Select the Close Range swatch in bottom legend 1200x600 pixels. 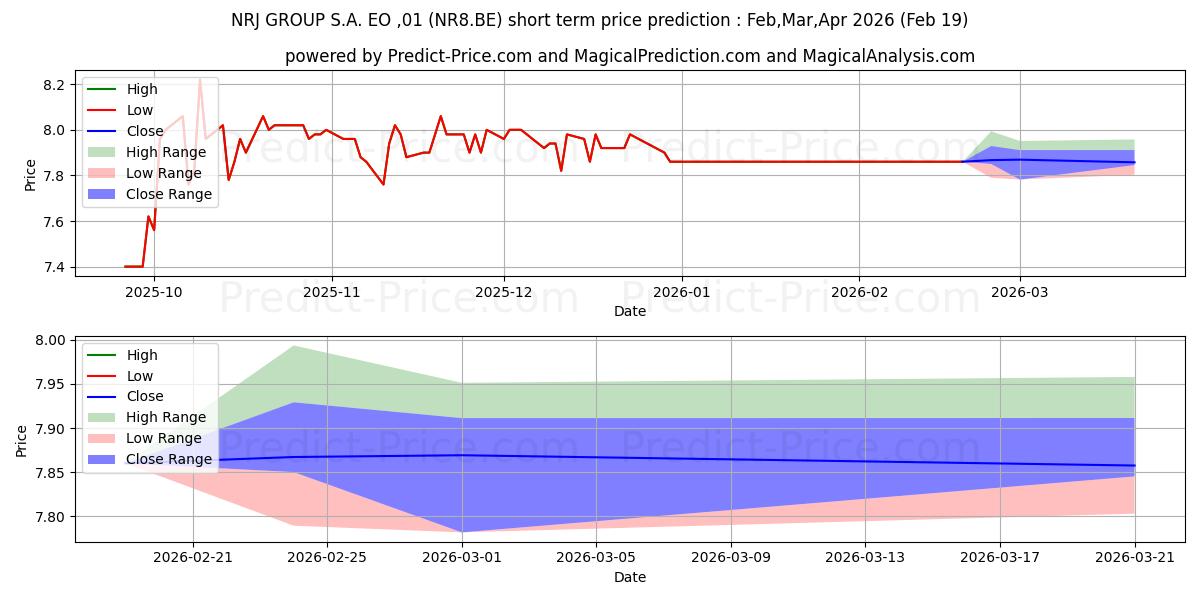click(103, 460)
